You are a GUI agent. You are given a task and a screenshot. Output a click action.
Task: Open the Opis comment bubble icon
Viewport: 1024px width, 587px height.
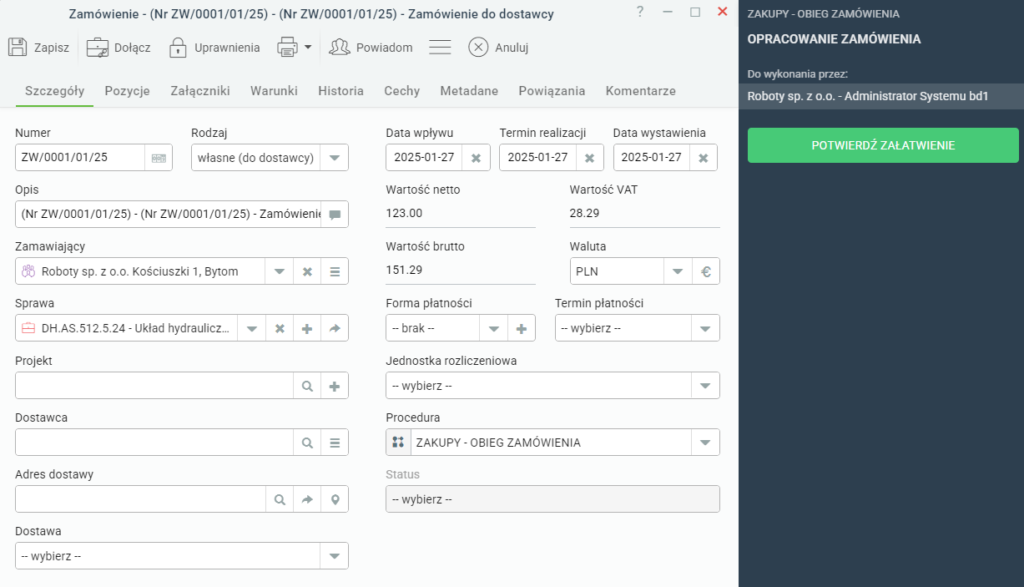tap(334, 215)
